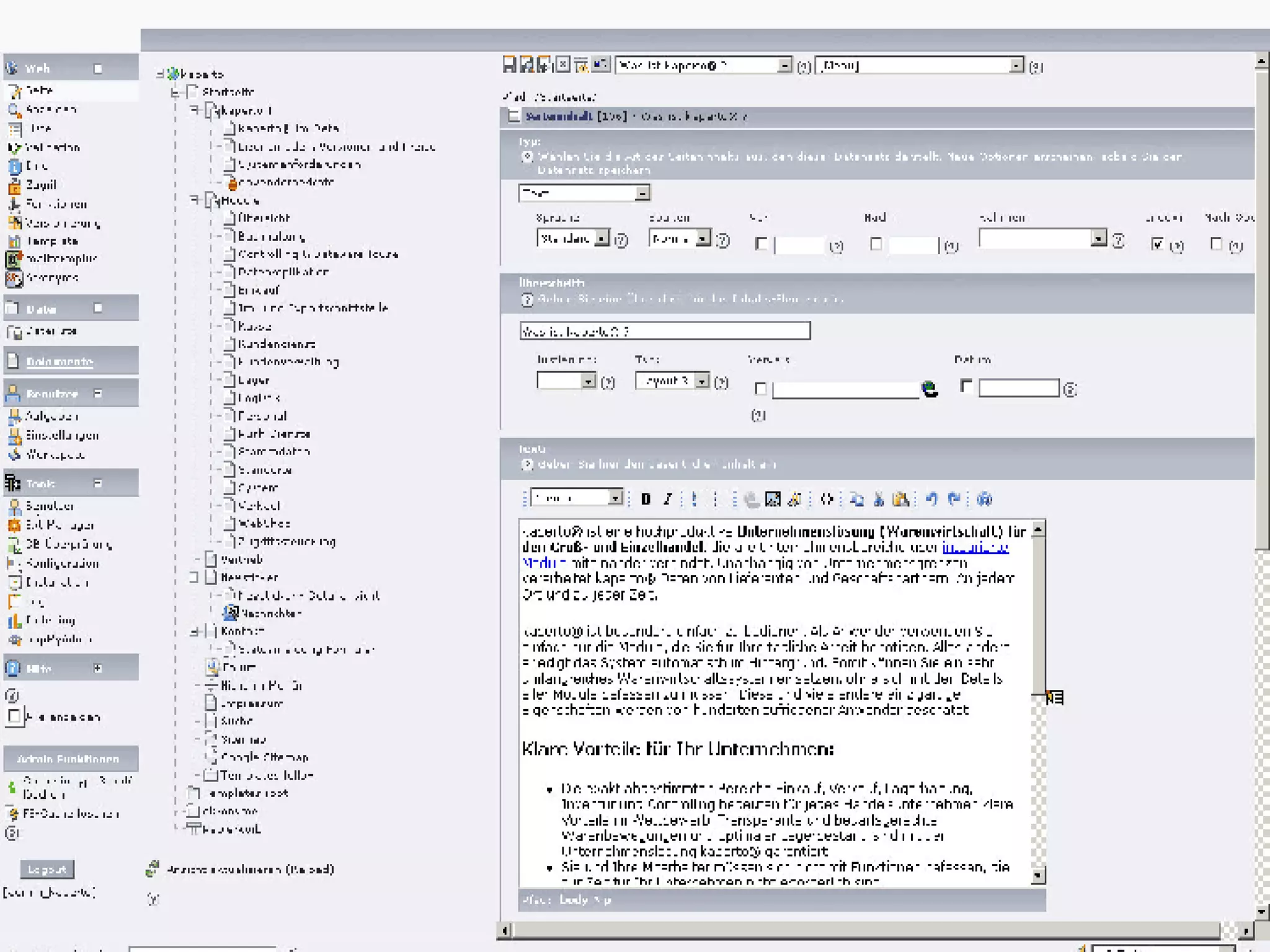Image resolution: width=1270 pixels, height=952 pixels.
Task: Click the Logout button
Action: [x=47, y=869]
